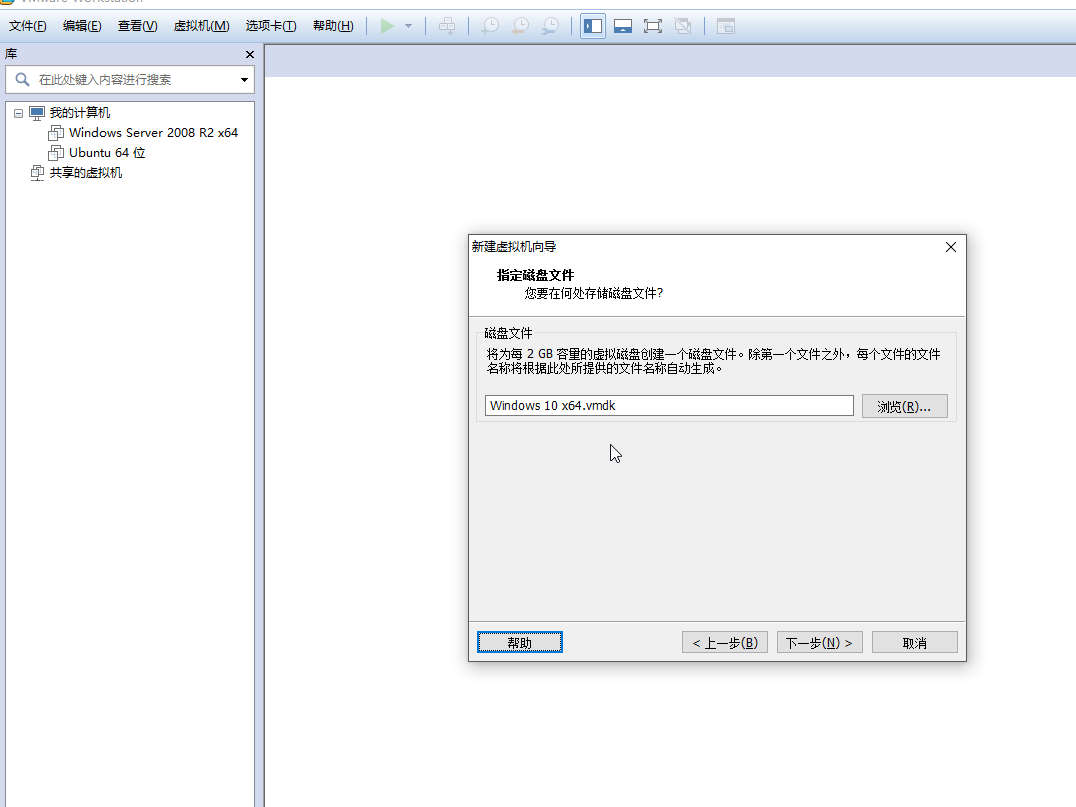The image size is (1076, 807).
Task: Click the 共享的虚拟机 shared VMs icon
Action: pos(37,173)
